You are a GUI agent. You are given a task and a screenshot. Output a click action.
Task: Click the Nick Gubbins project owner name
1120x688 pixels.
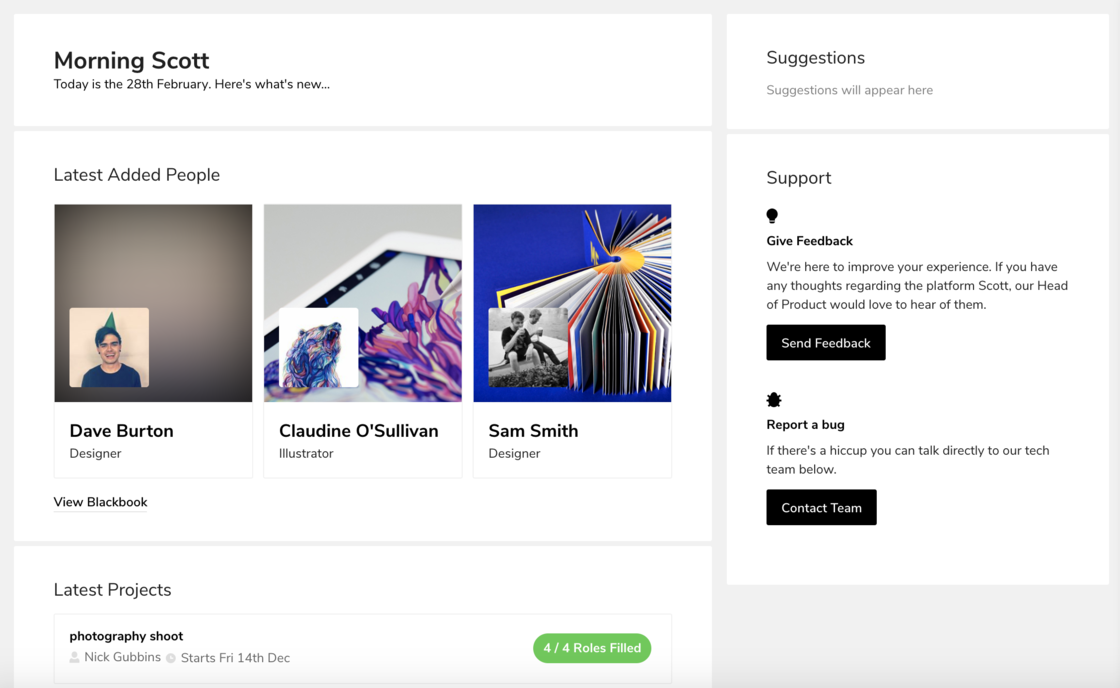pos(122,658)
